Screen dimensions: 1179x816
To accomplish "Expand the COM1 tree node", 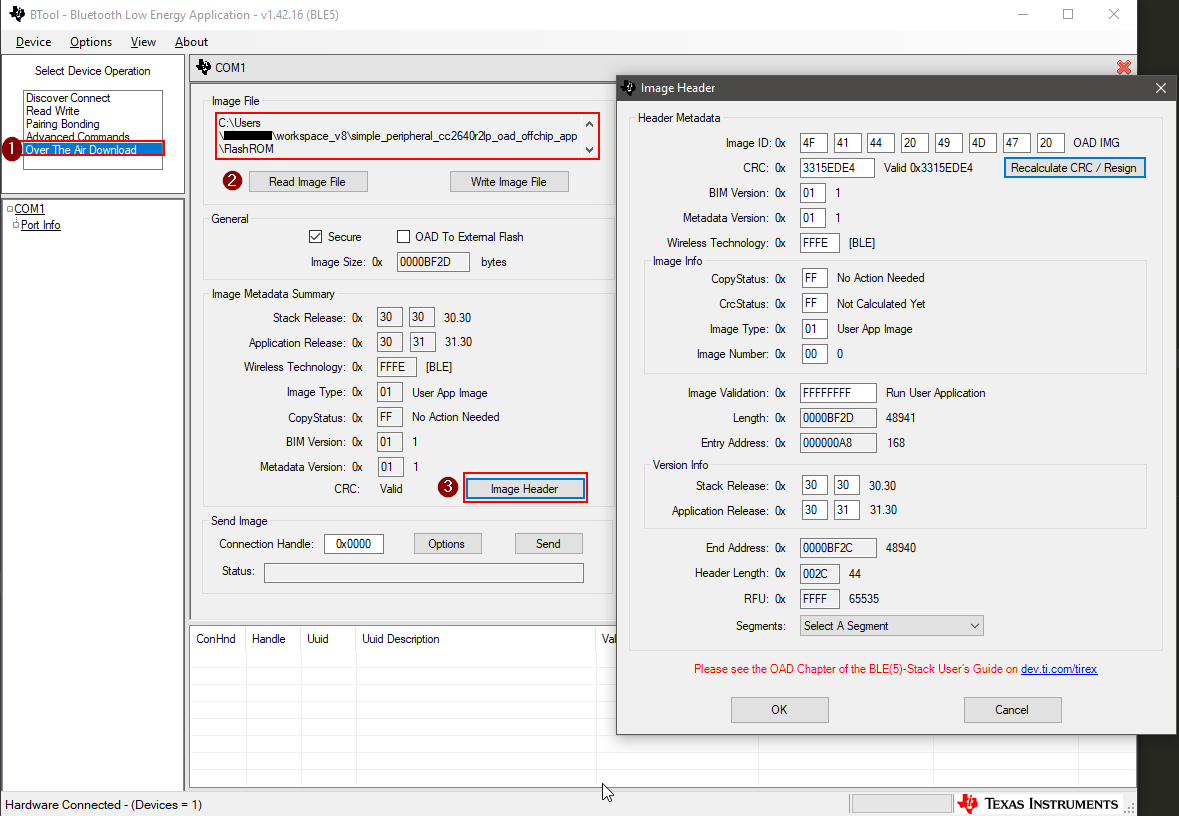I will tap(10, 209).
